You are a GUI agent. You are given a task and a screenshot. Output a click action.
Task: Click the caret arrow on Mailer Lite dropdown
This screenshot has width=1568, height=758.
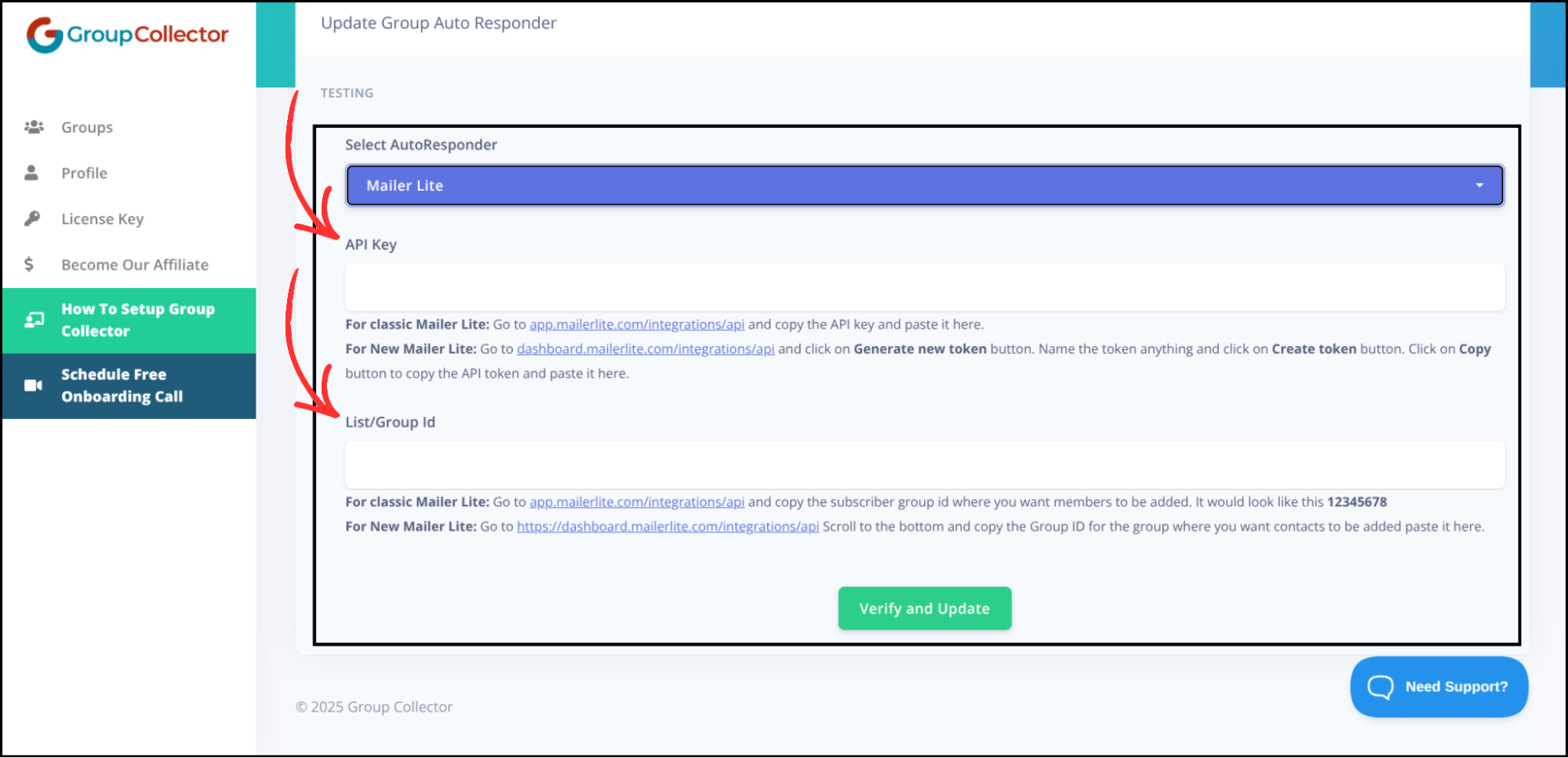1479,185
